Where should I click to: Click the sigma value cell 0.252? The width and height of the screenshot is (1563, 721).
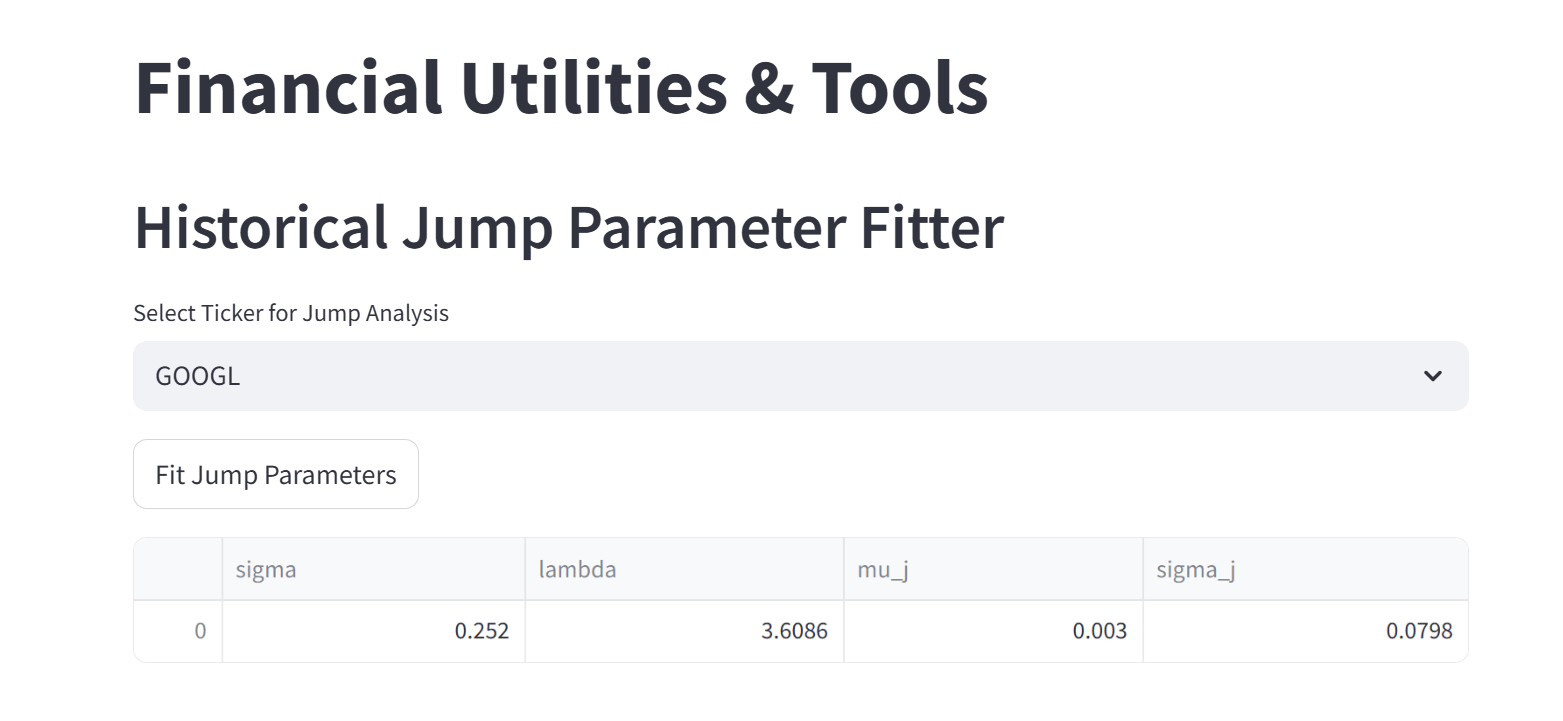pos(373,631)
